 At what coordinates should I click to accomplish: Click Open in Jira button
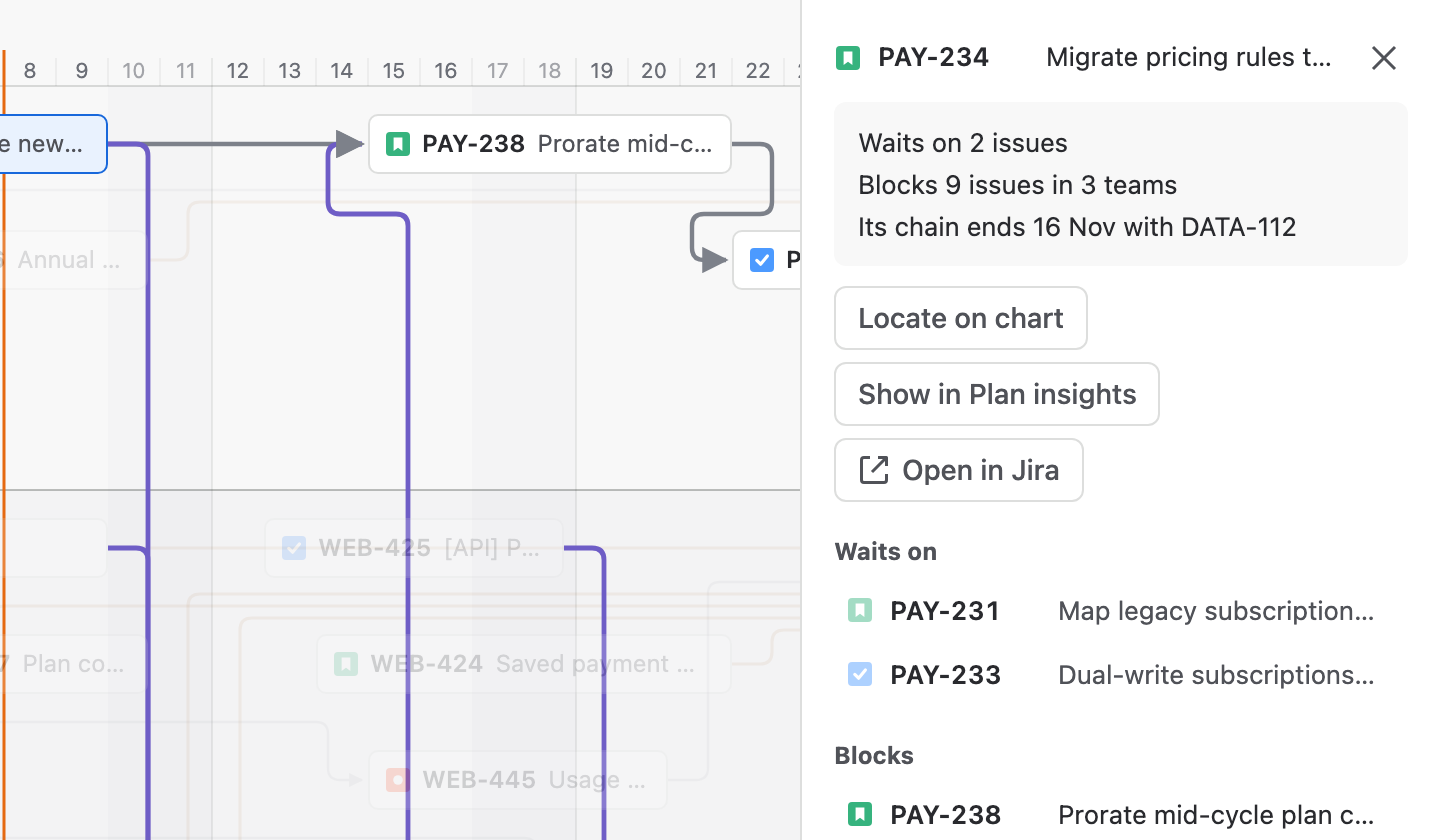[959, 470]
